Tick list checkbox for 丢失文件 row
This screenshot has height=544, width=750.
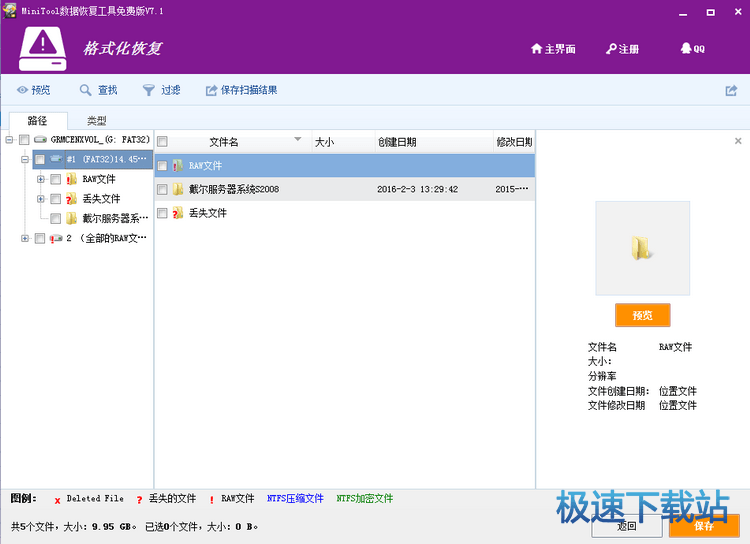tap(162, 213)
